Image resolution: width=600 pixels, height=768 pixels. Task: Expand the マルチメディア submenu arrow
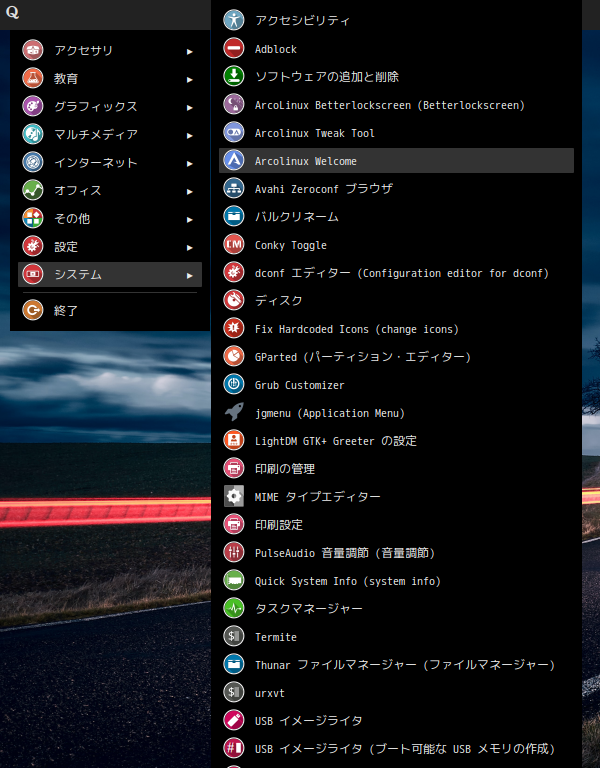click(190, 135)
